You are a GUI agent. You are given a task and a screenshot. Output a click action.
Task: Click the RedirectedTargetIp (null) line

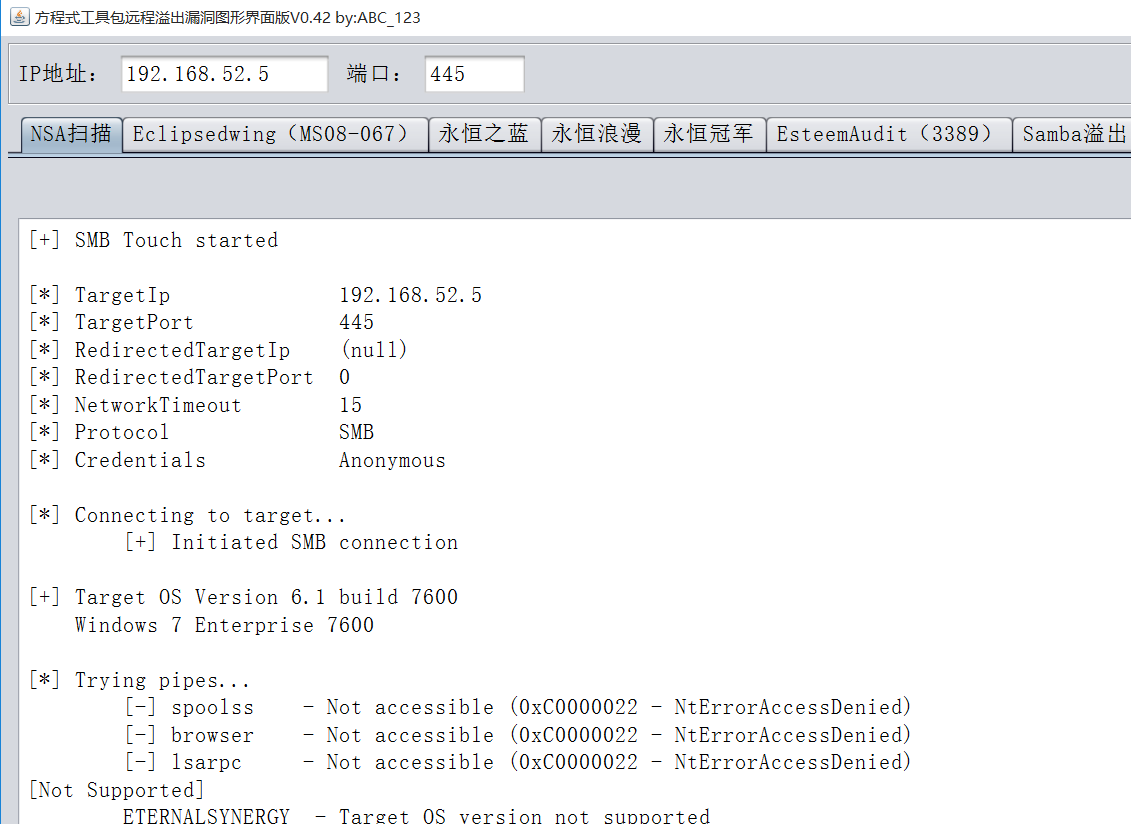(219, 350)
